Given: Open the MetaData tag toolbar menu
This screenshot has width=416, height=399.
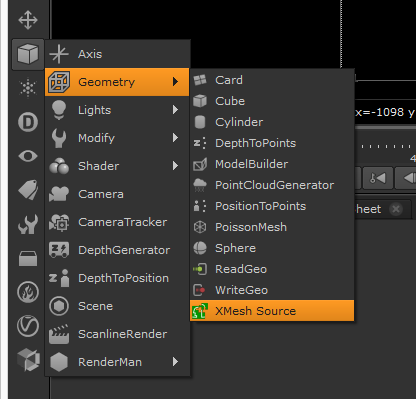Looking at the screenshot, I should [28, 190].
